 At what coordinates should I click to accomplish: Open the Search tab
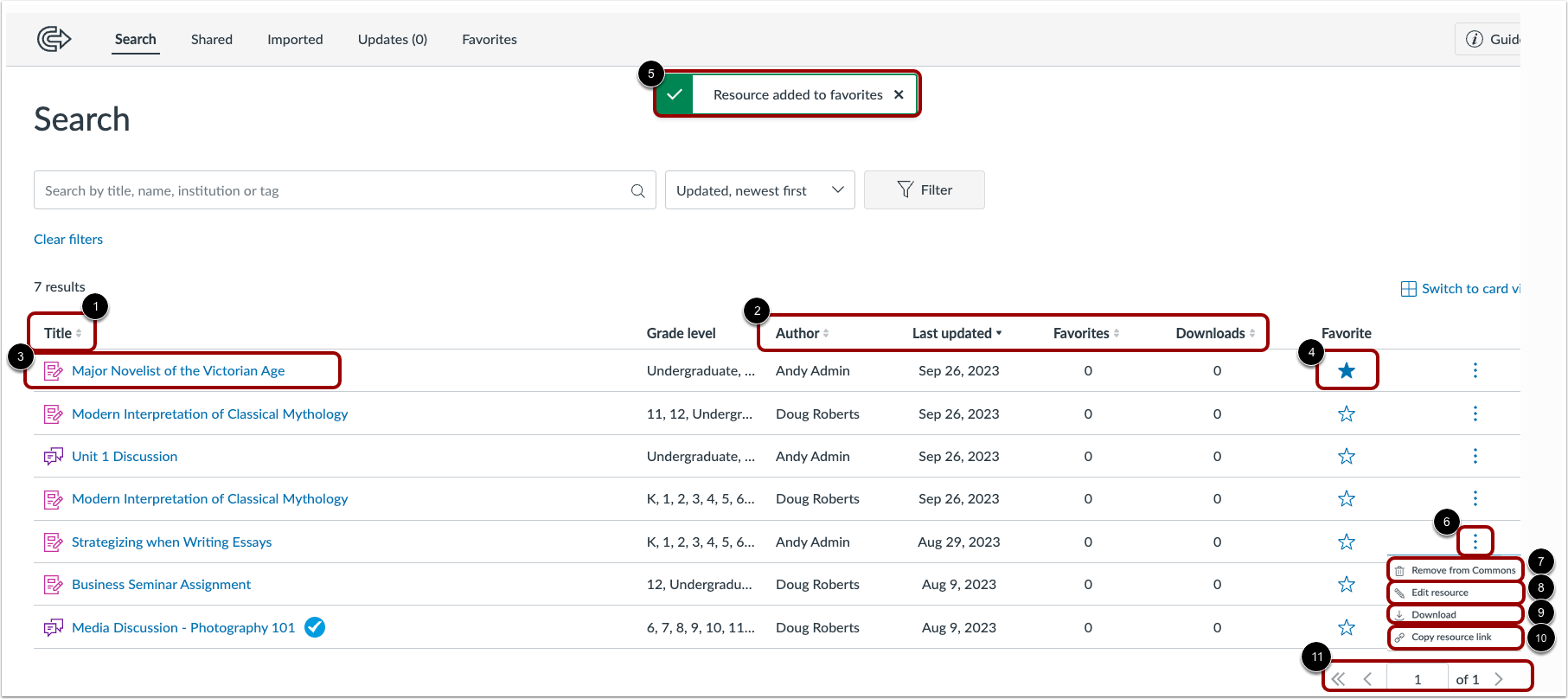[136, 40]
